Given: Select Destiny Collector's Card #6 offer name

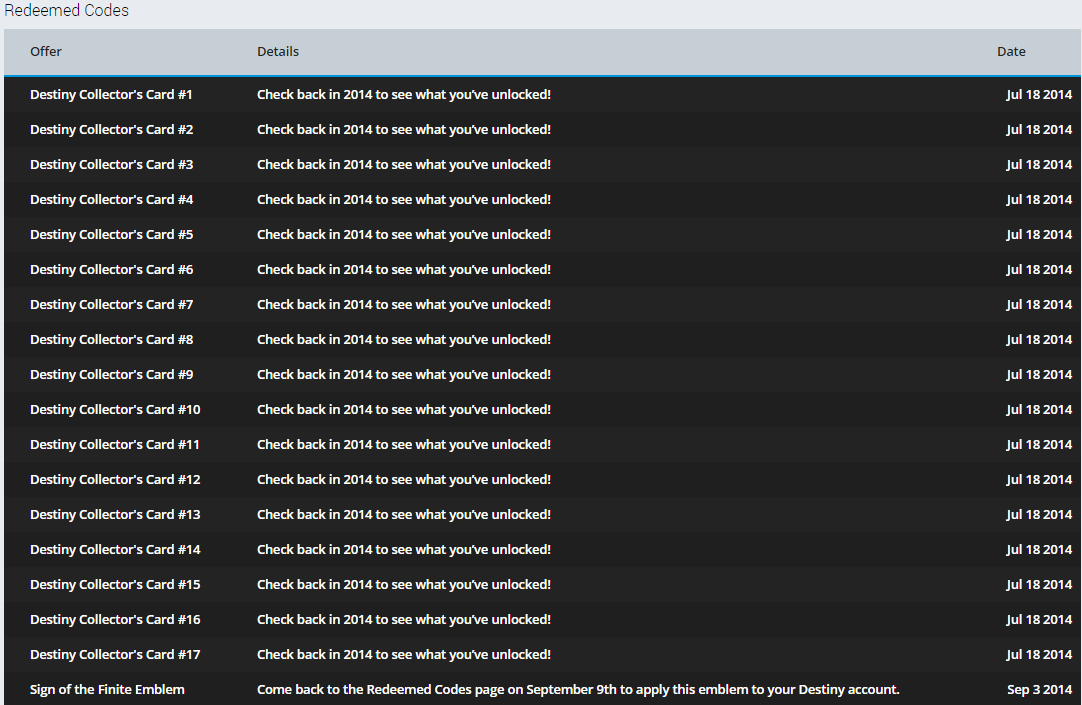Looking at the screenshot, I should click(x=111, y=270).
